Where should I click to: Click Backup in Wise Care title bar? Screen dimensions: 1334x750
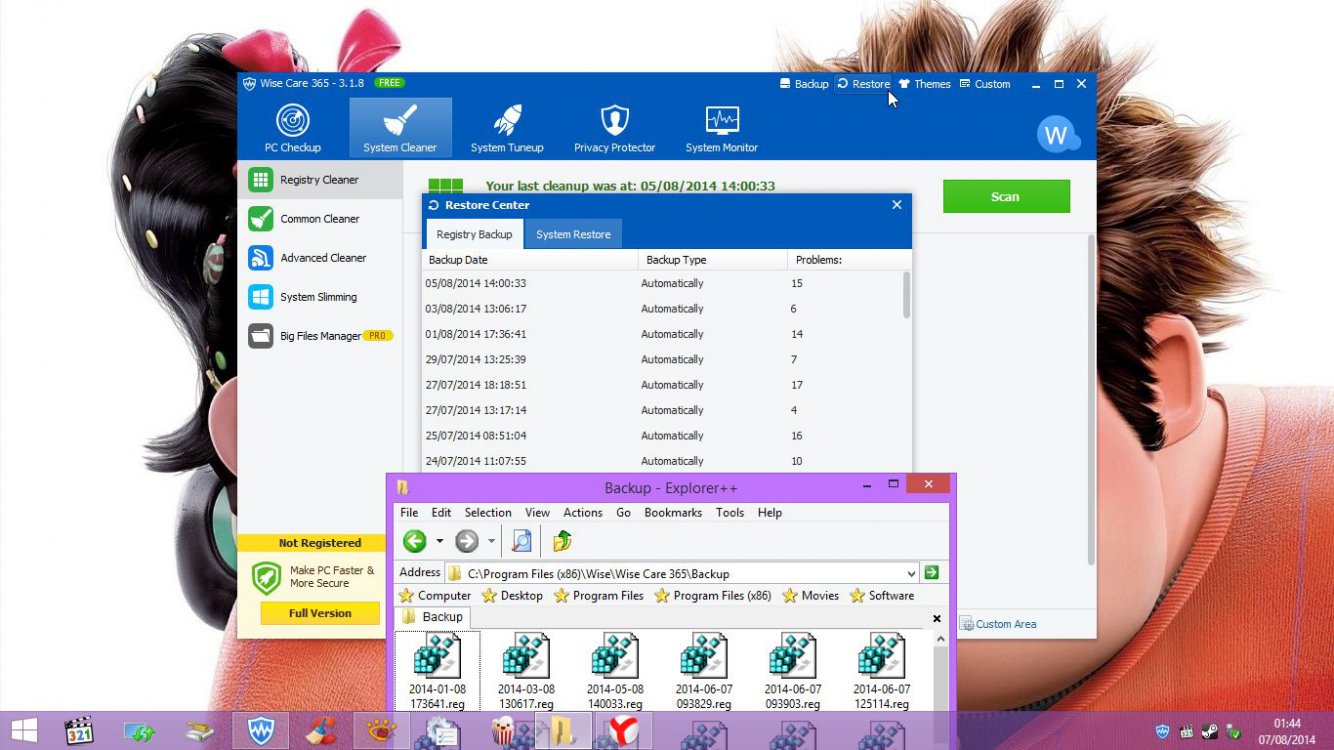click(x=804, y=84)
